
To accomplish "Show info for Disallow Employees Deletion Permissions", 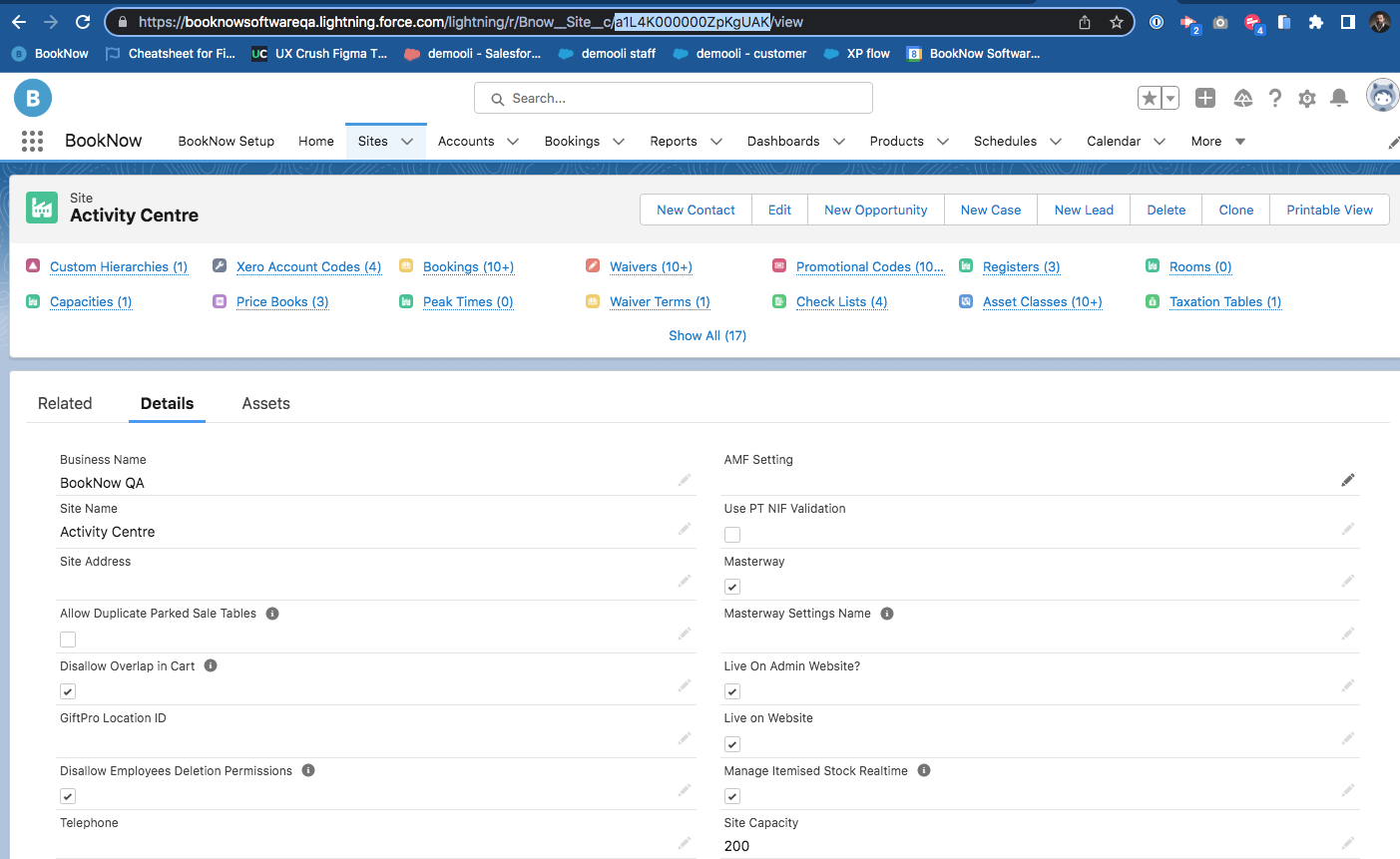I will click(308, 770).
